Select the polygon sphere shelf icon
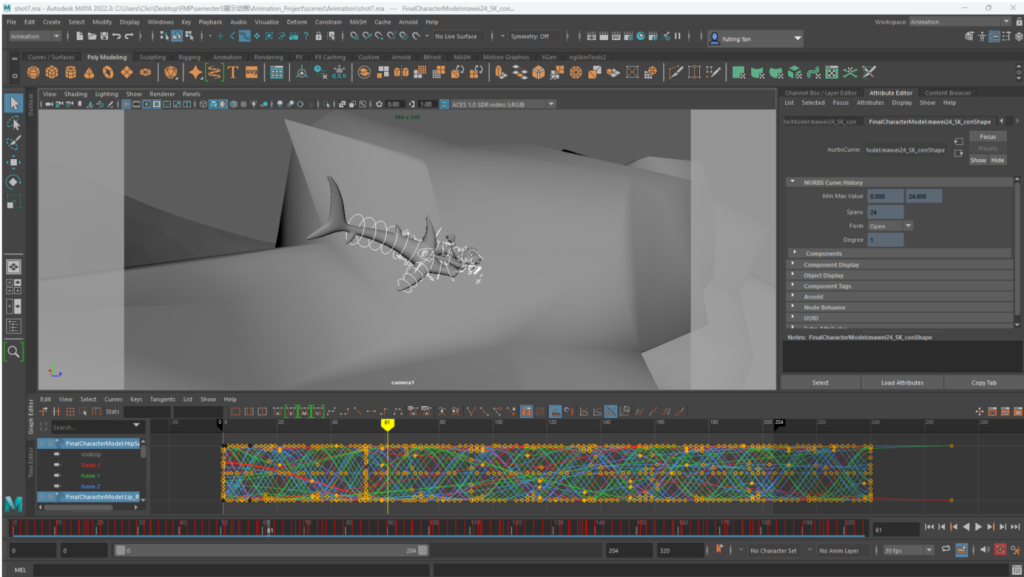Image resolution: width=1024 pixels, height=577 pixels. click(34, 73)
